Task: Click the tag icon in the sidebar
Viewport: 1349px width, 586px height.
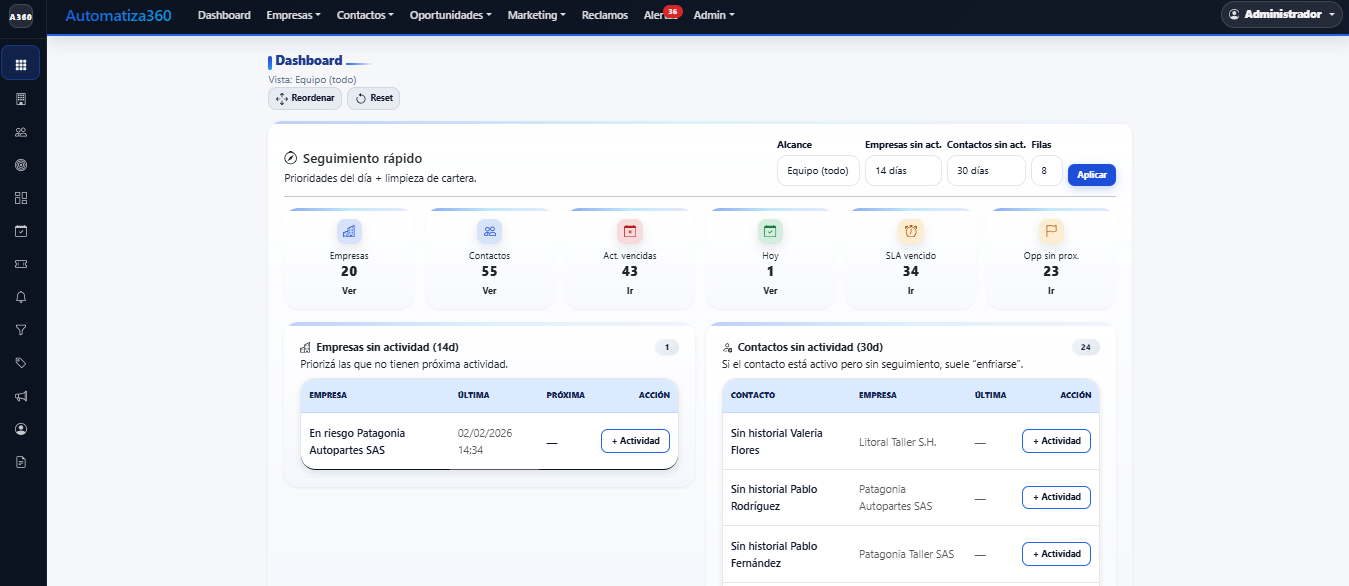Action: tap(21, 363)
